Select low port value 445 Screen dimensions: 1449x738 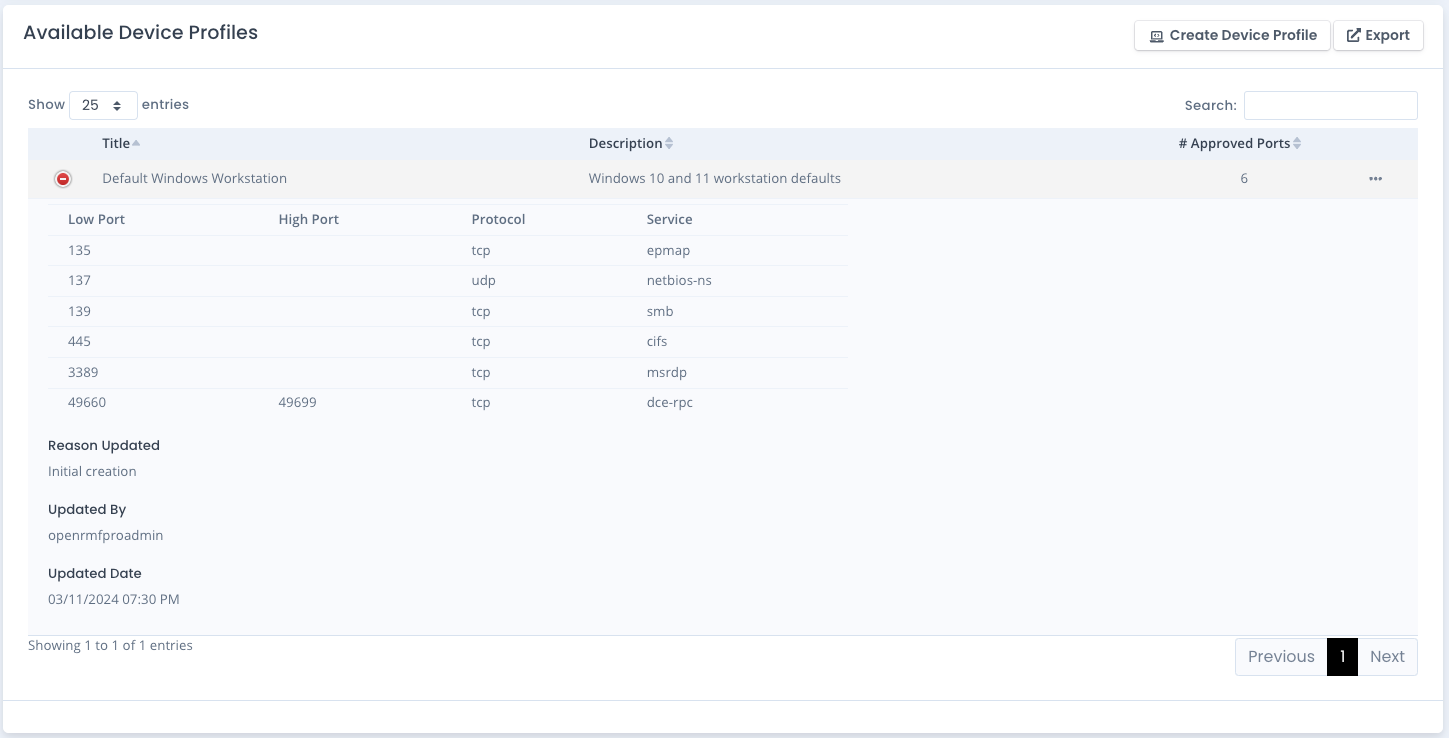79,341
